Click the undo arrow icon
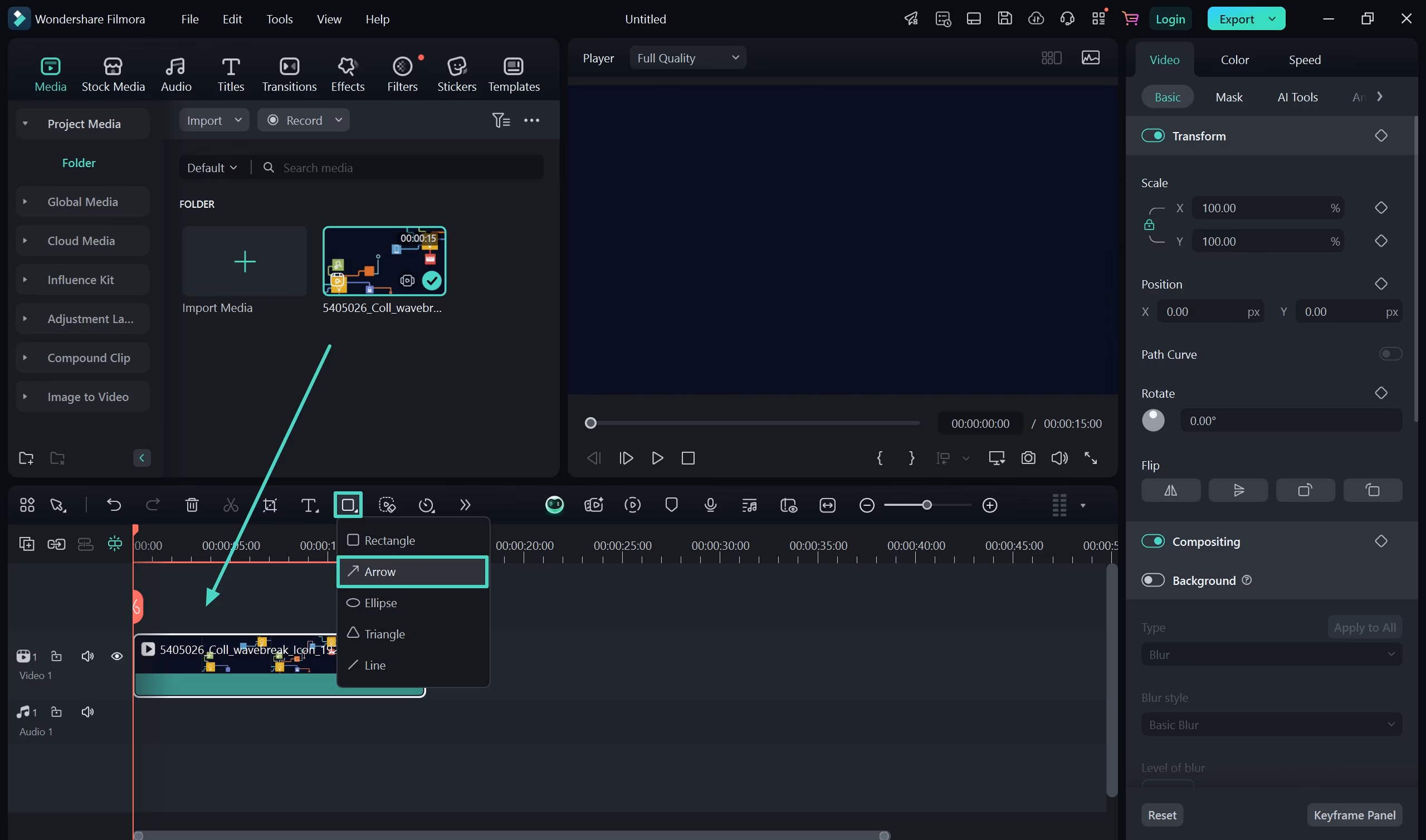This screenshot has width=1426, height=840. (x=114, y=505)
